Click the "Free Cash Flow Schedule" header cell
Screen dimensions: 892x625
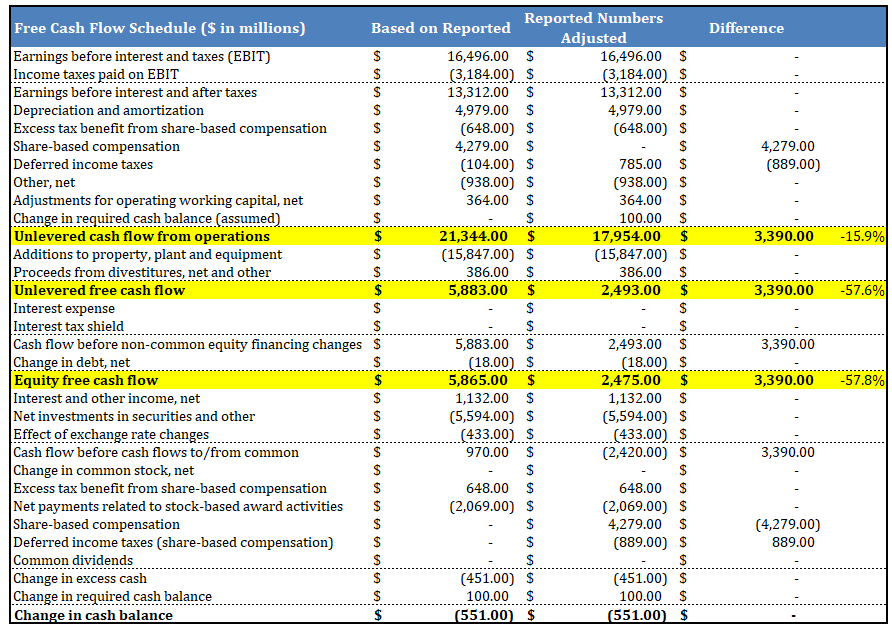pyautogui.click(x=160, y=28)
